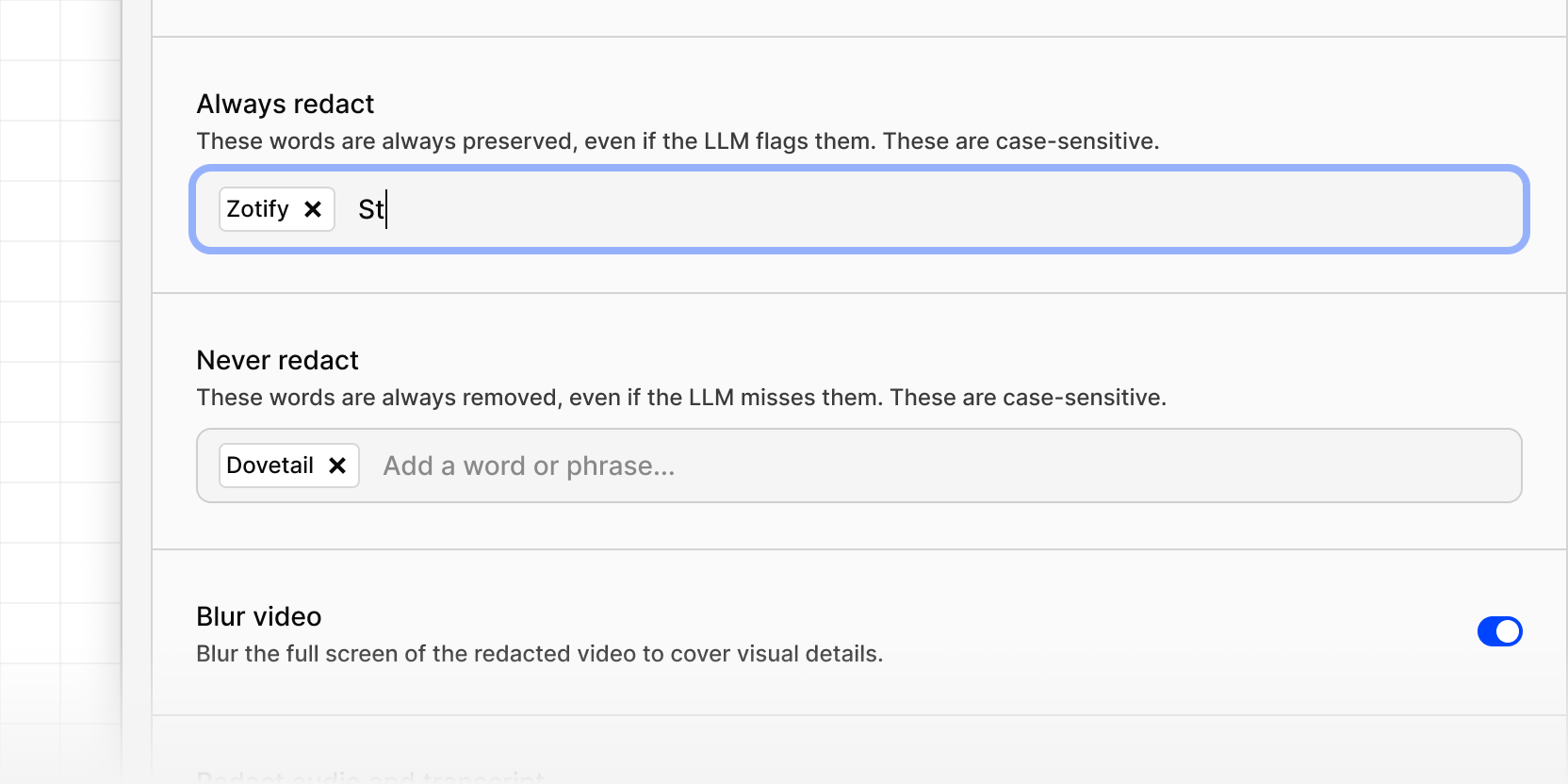Select the Never redact section heading
The width and height of the screenshot is (1568, 784).
(x=277, y=360)
